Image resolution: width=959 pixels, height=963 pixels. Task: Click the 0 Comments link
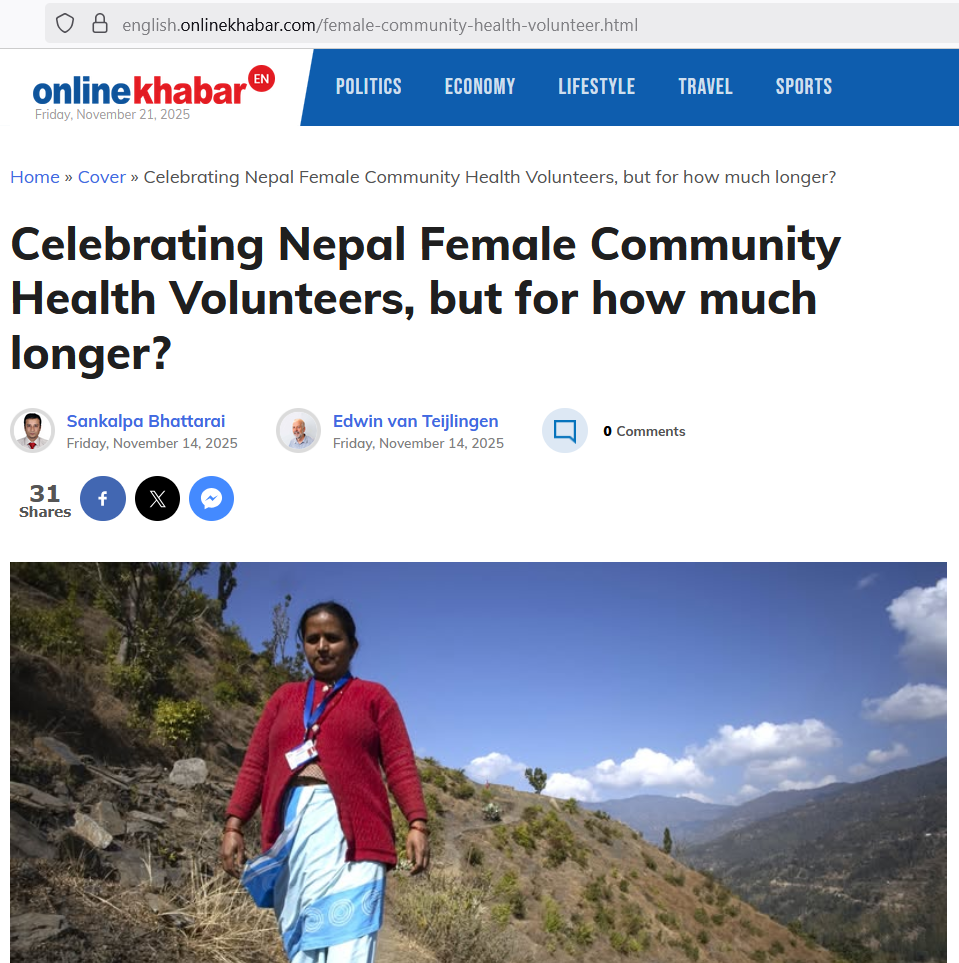(x=644, y=431)
